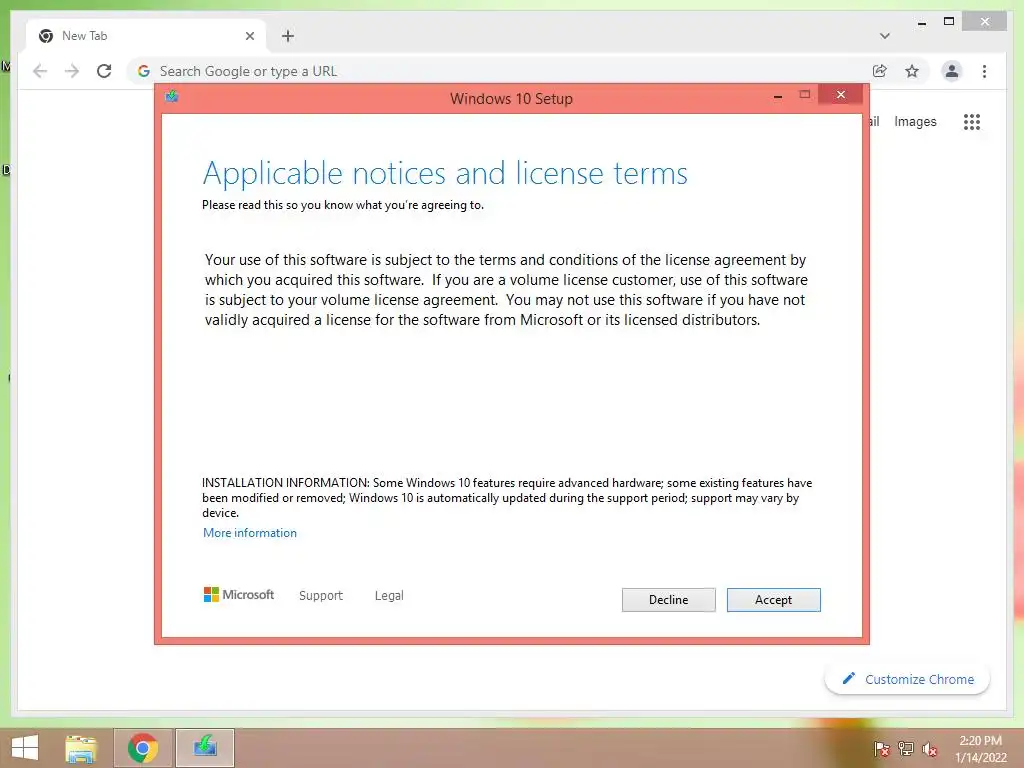Screen dimensions: 1024x768
Task: Click the Microsoft logo in Setup
Action: [239, 594]
